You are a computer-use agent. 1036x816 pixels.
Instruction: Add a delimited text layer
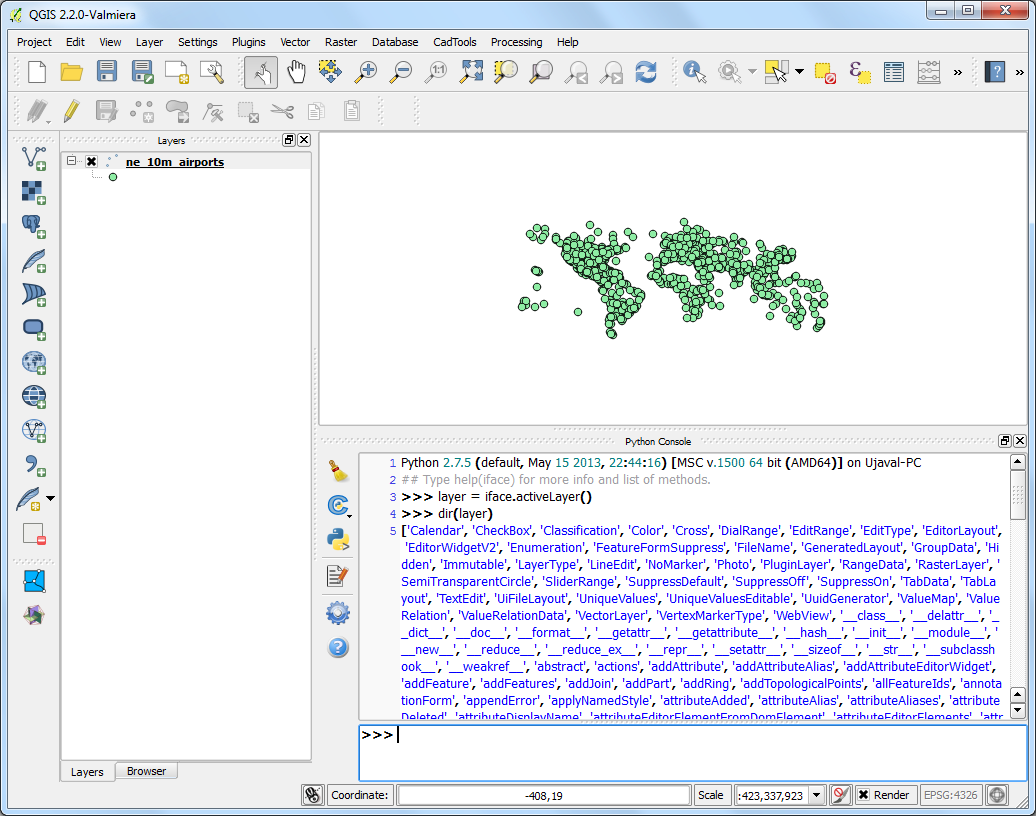[34, 464]
